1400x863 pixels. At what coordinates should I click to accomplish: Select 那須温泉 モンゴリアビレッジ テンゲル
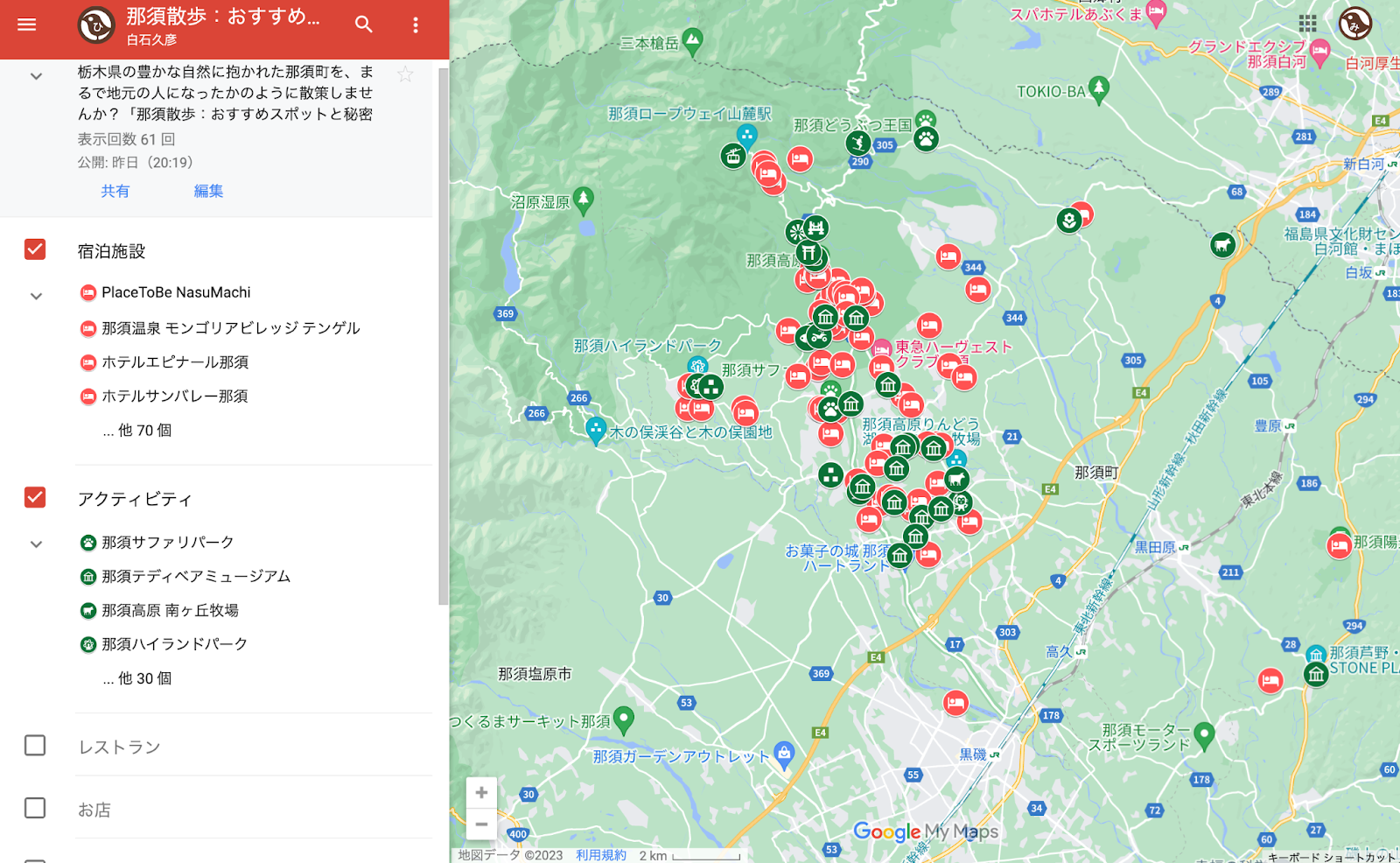[231, 328]
